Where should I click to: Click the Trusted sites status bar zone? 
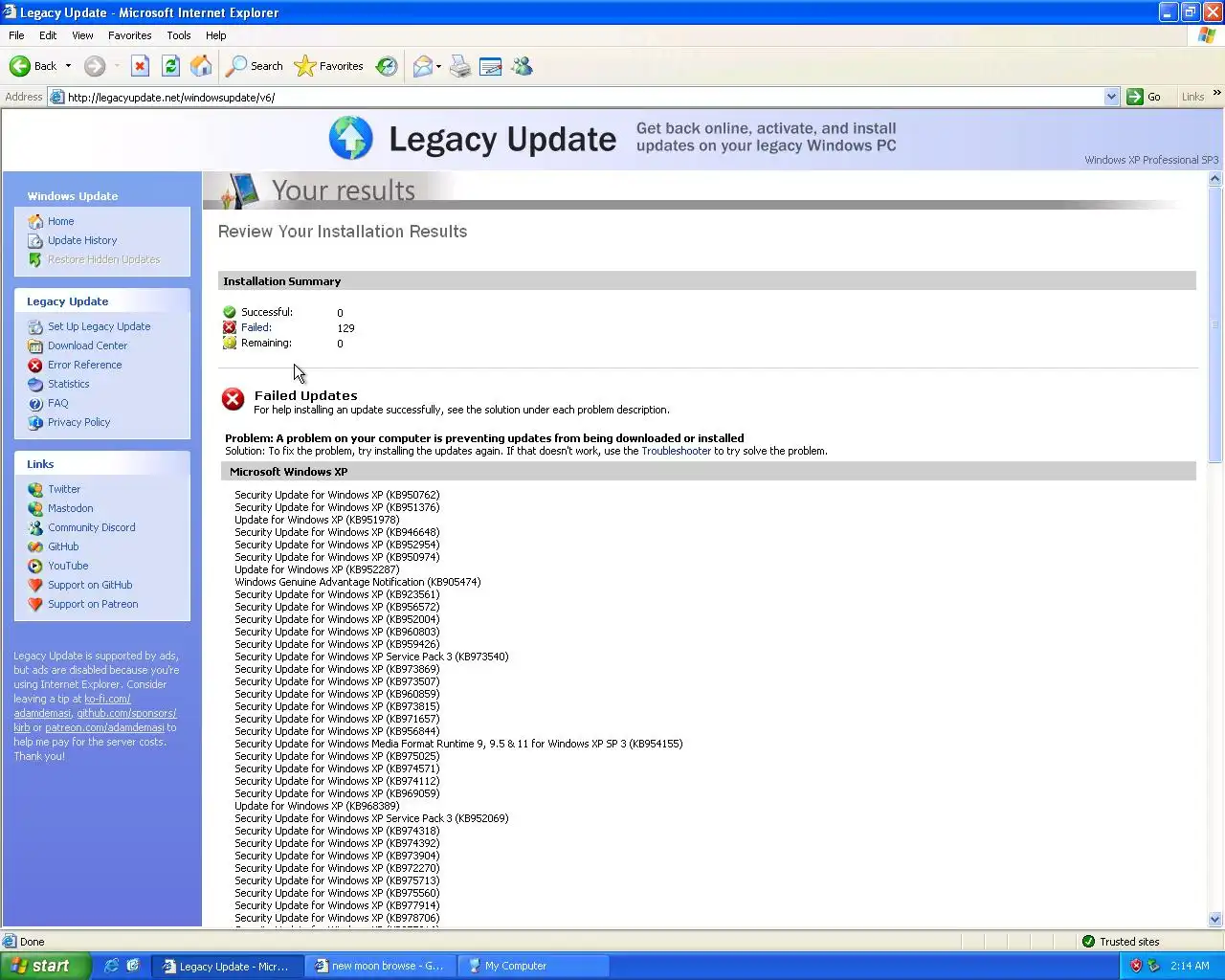[x=1121, y=942]
